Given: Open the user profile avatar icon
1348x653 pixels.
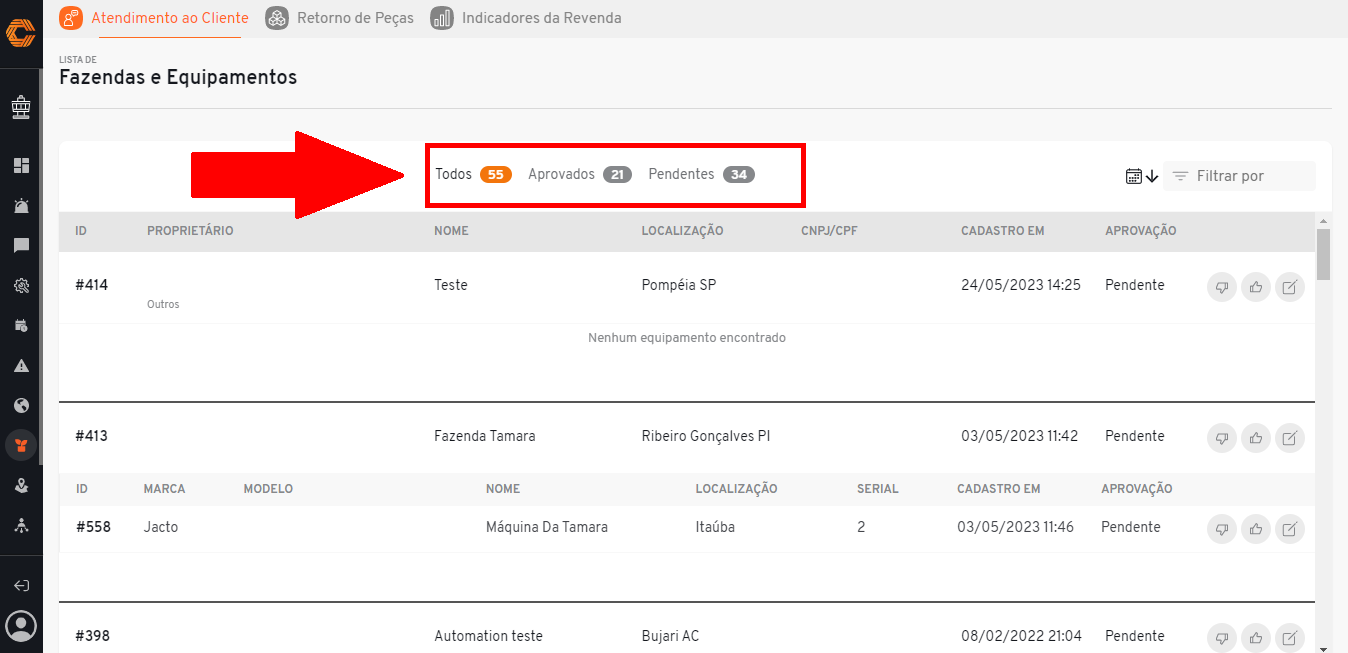Looking at the screenshot, I should pos(21,626).
